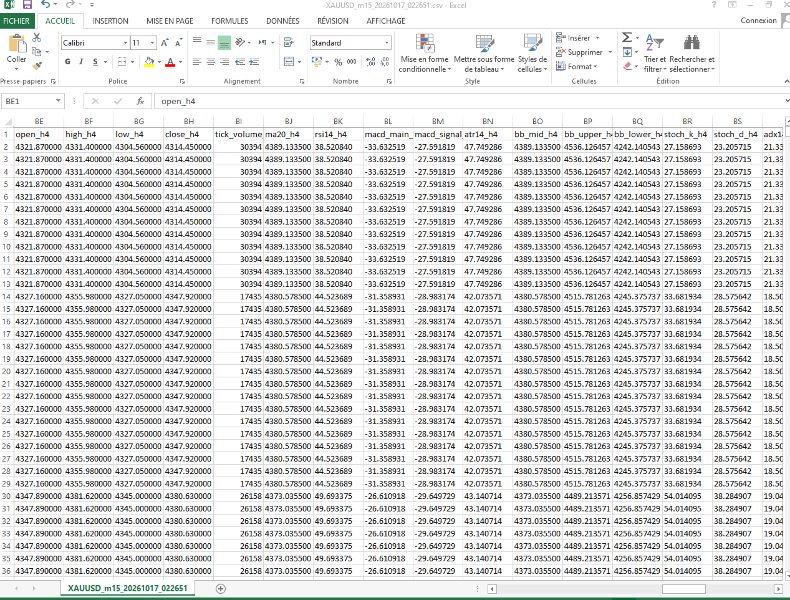Click merge and center icon
Screen dimensions: 790x600
(289, 61)
